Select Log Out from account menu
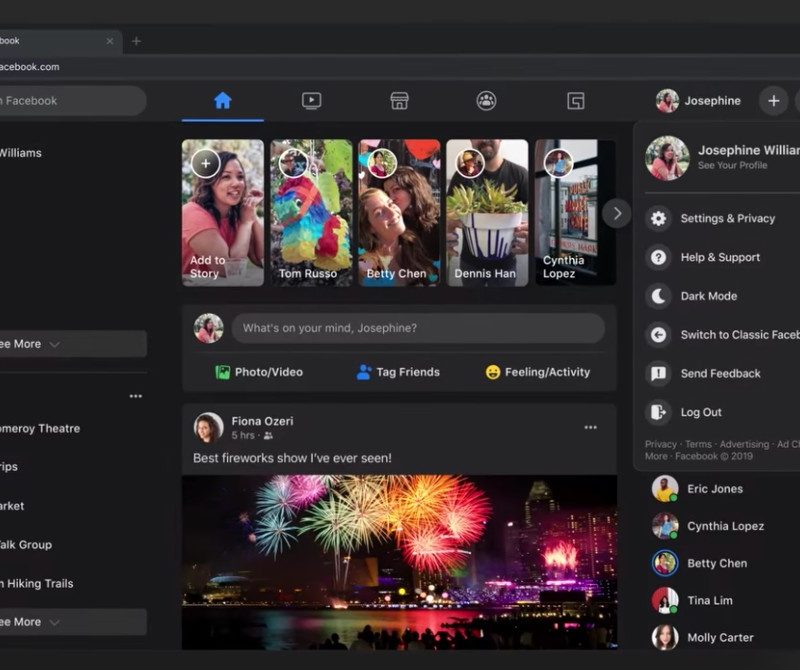Screen dimensions: 800x670 (700, 412)
